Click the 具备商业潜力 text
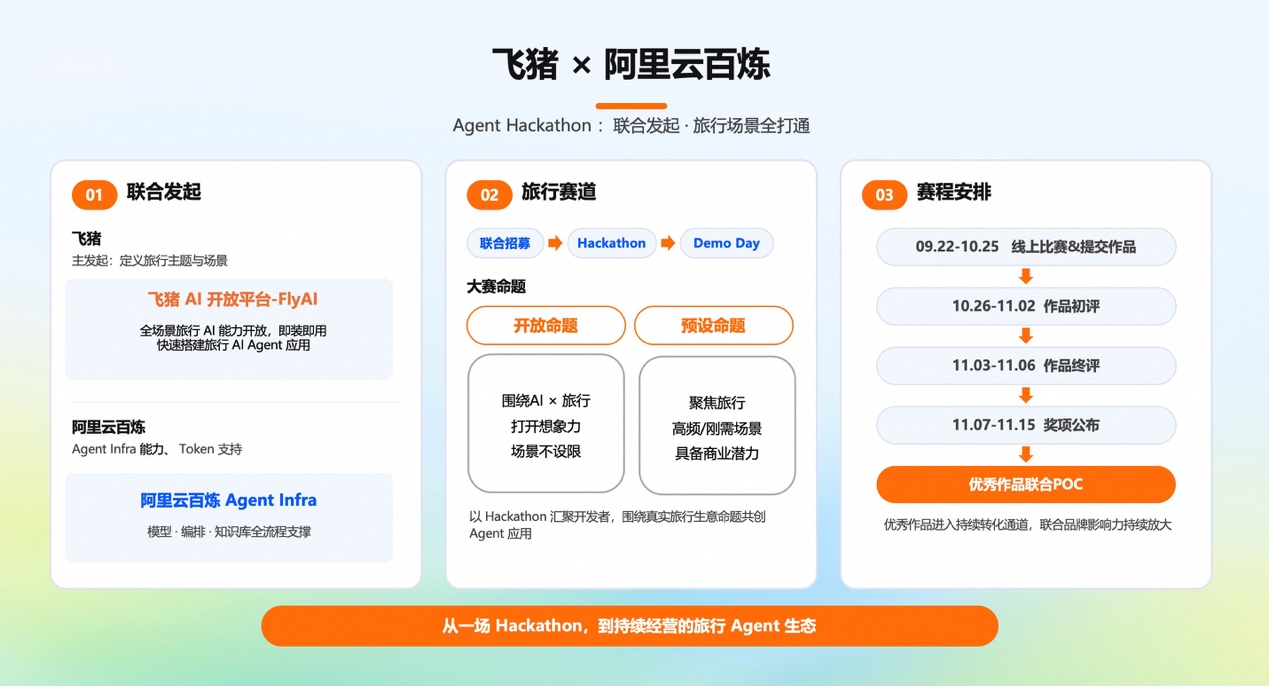1269x686 pixels. [x=717, y=453]
